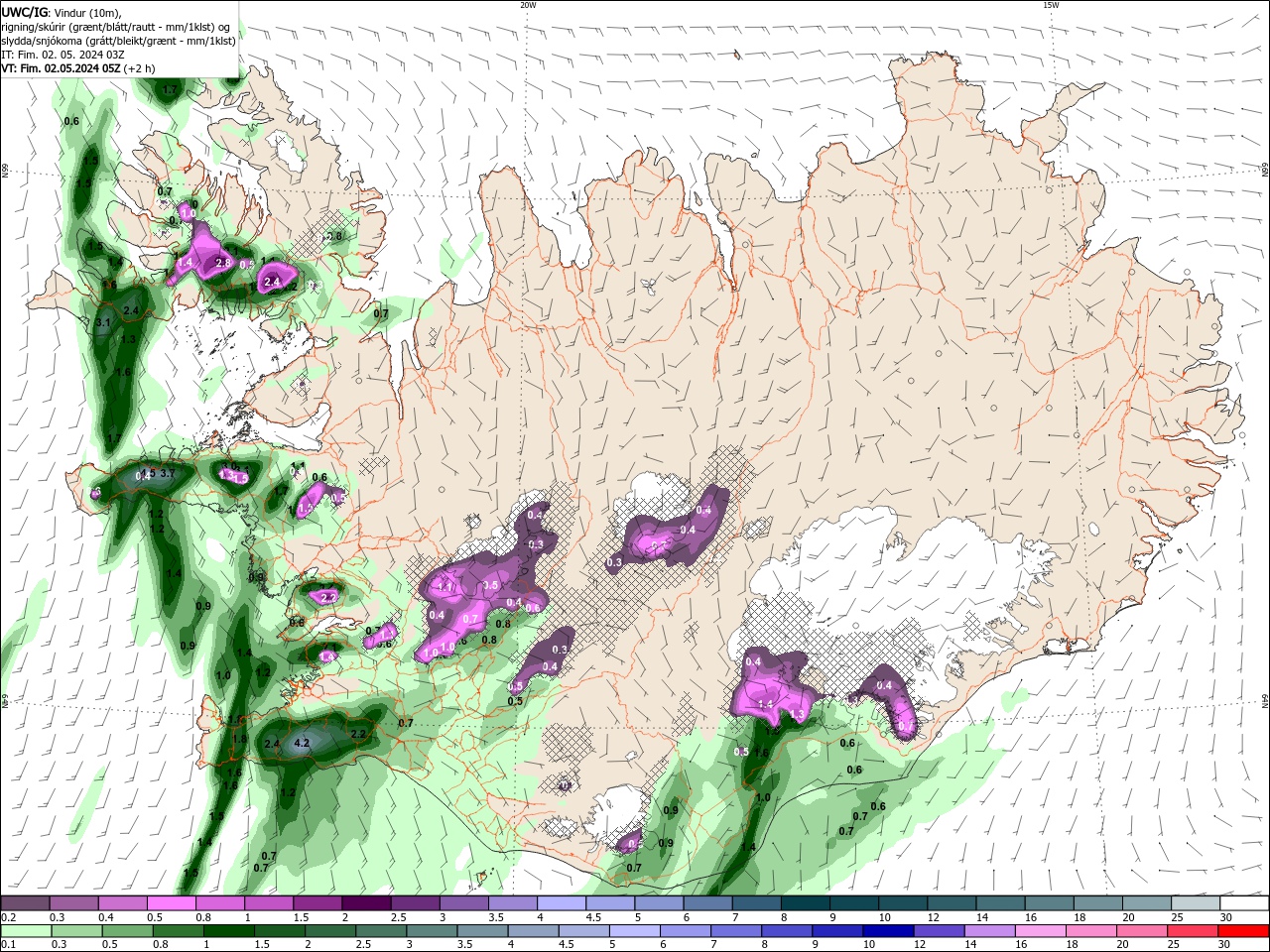The image size is (1270, 952).
Task: Click the 15W longitude label
Action: click(x=1050, y=5)
